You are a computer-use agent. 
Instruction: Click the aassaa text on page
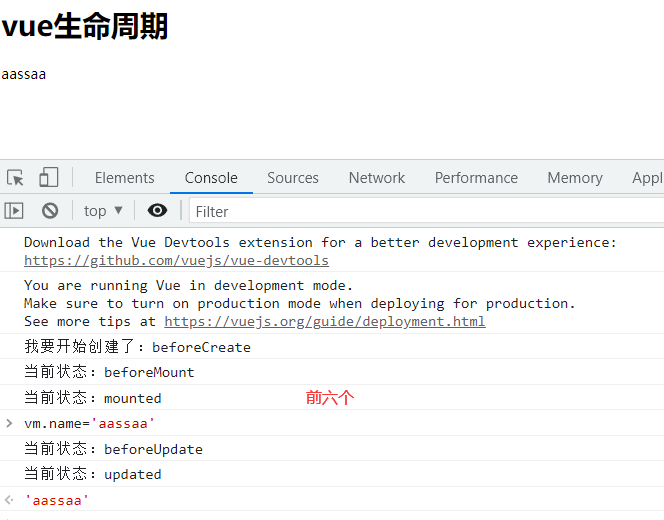(24, 75)
